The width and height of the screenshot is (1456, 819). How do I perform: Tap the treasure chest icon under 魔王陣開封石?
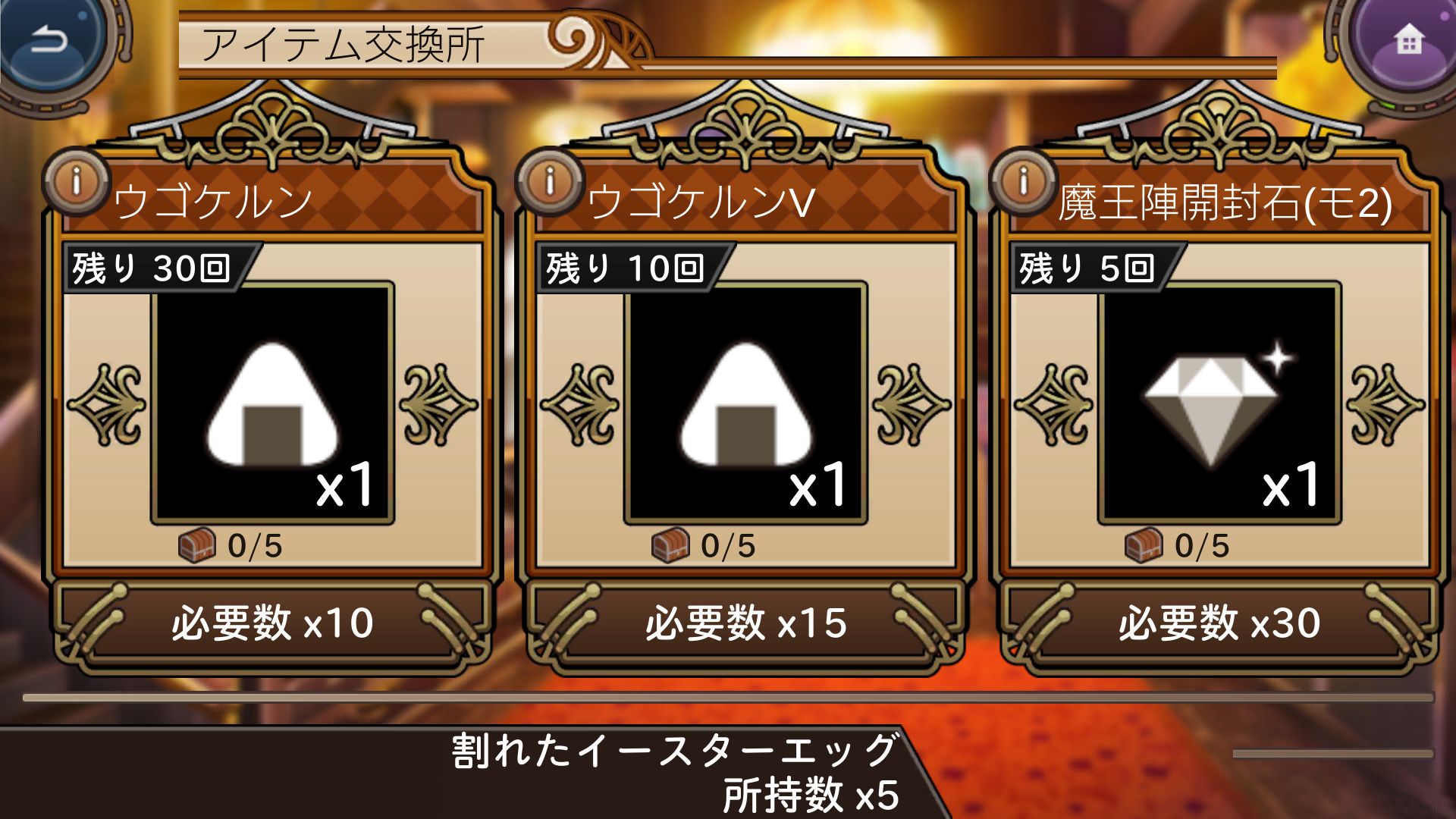pyautogui.click(x=1144, y=545)
